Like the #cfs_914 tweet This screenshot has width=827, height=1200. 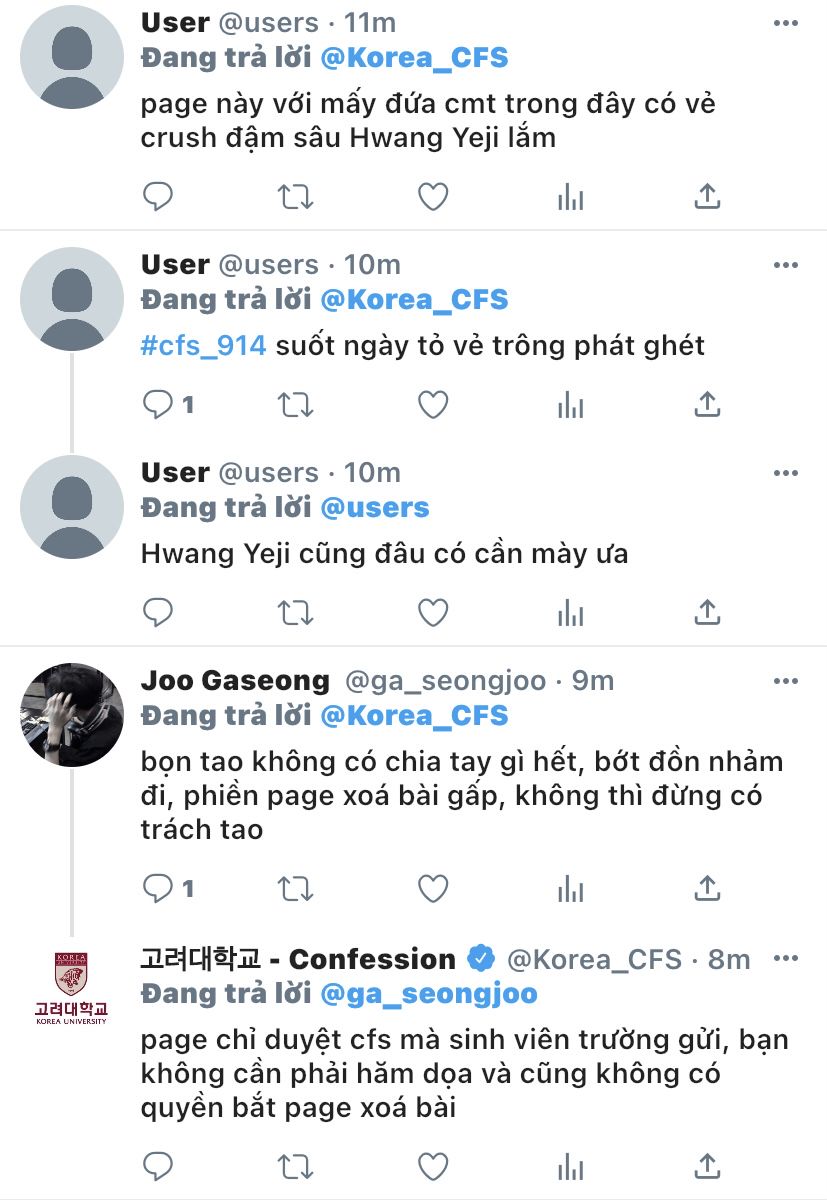pos(432,405)
